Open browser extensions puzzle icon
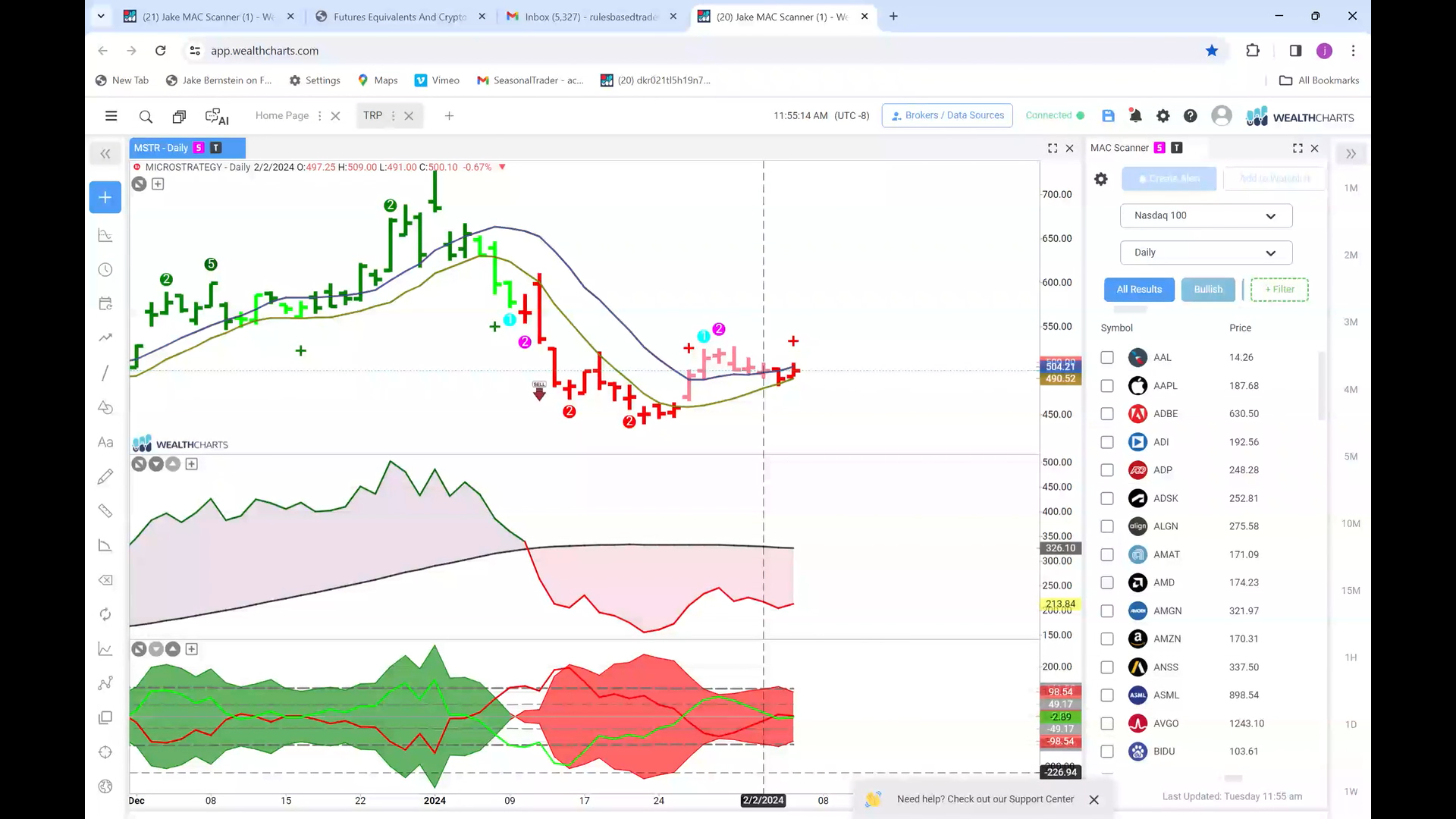 coord(1253,51)
